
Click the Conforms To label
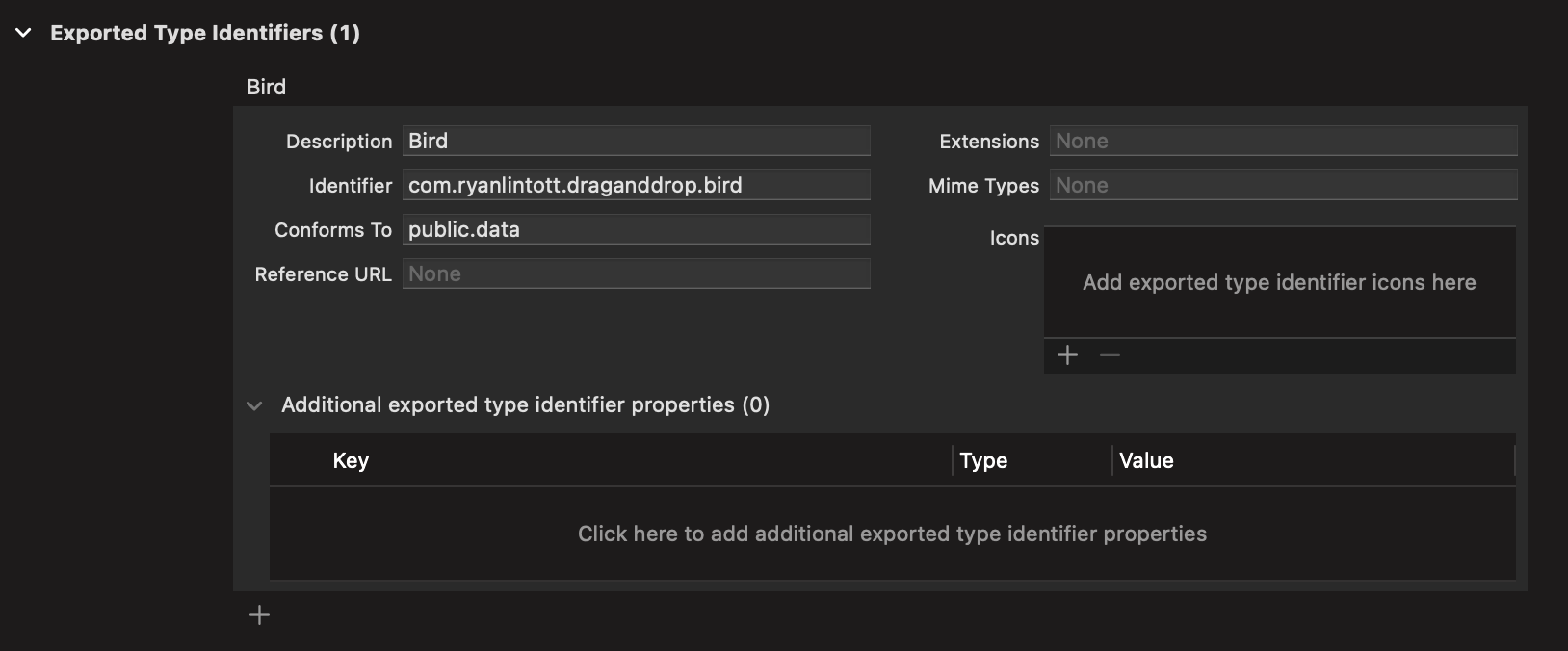333,230
